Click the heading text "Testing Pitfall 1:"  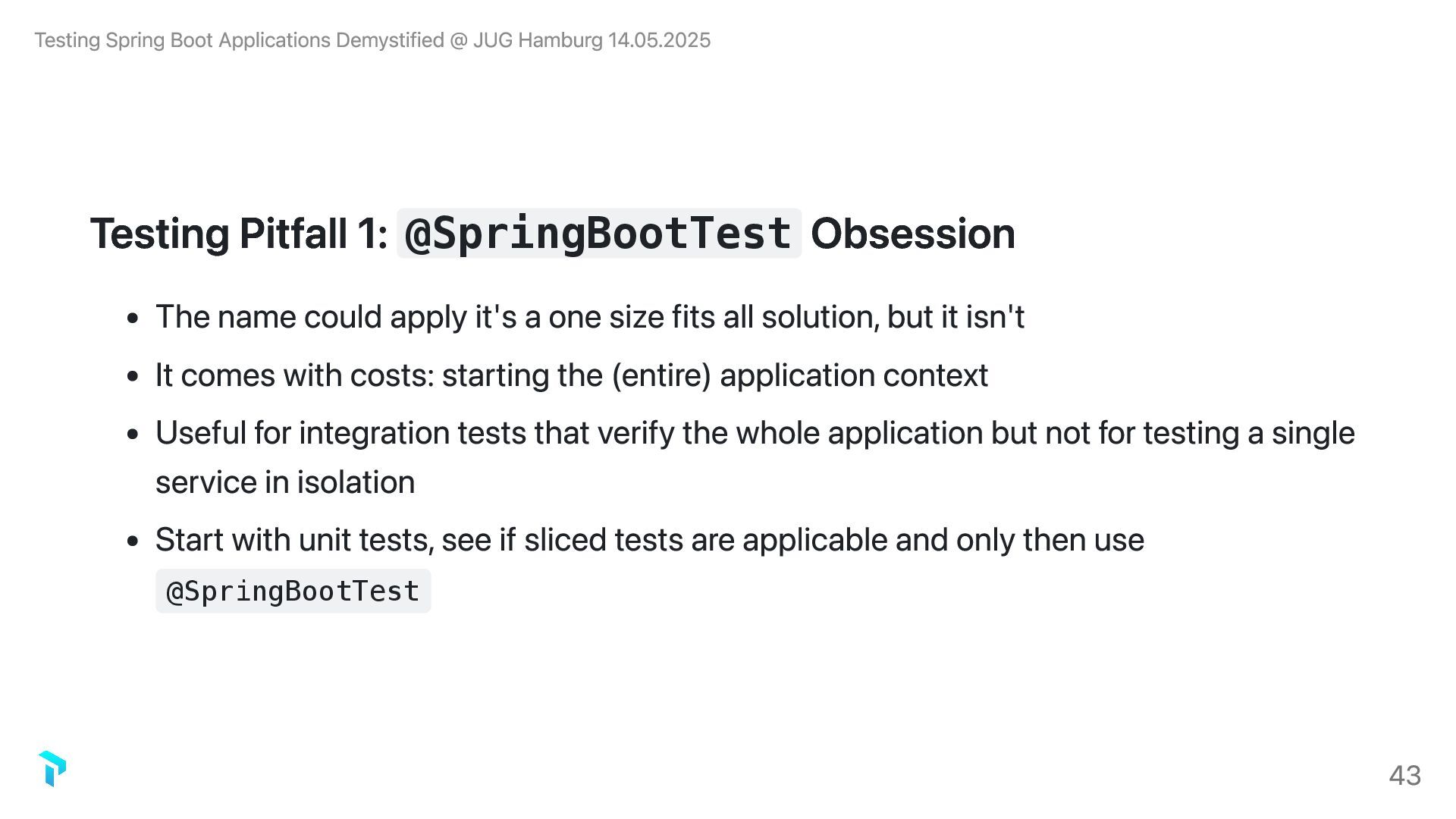(x=239, y=234)
